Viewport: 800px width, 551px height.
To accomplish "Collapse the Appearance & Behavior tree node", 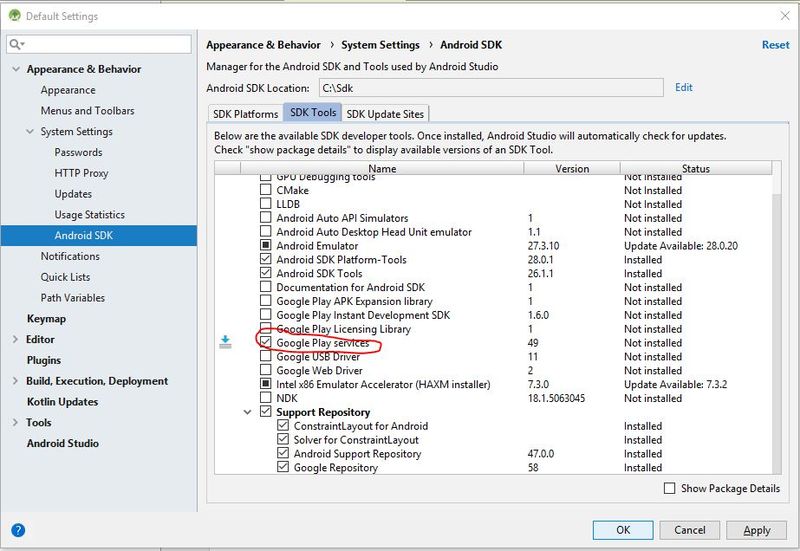I will click(16, 69).
